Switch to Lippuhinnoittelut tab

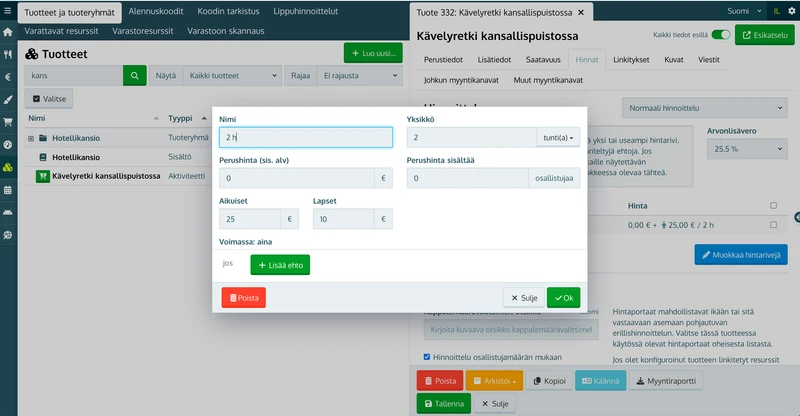[306, 11]
